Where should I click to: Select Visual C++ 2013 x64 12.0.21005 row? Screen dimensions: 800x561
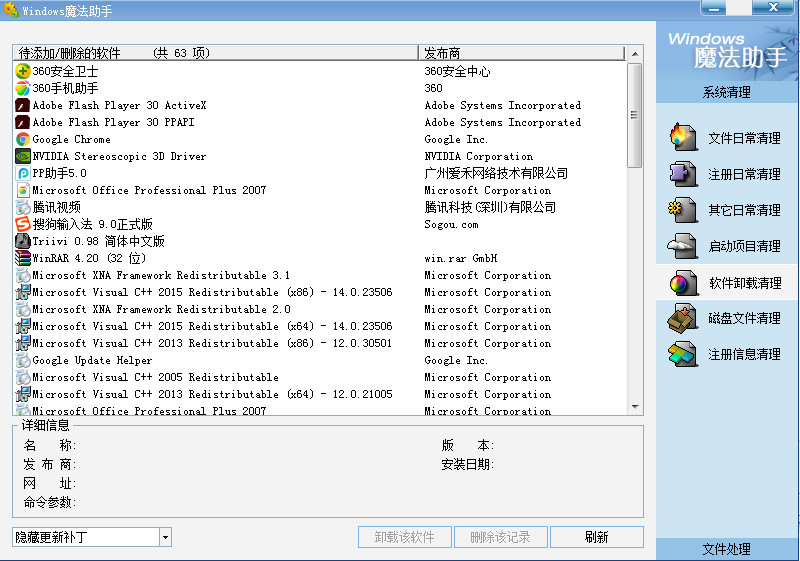(x=319, y=394)
